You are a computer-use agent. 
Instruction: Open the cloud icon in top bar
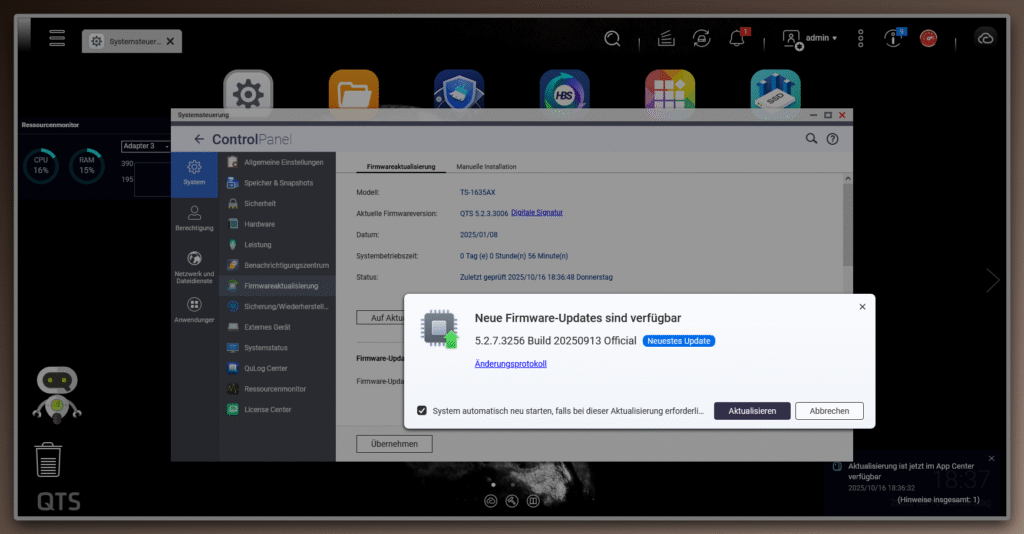coord(985,38)
